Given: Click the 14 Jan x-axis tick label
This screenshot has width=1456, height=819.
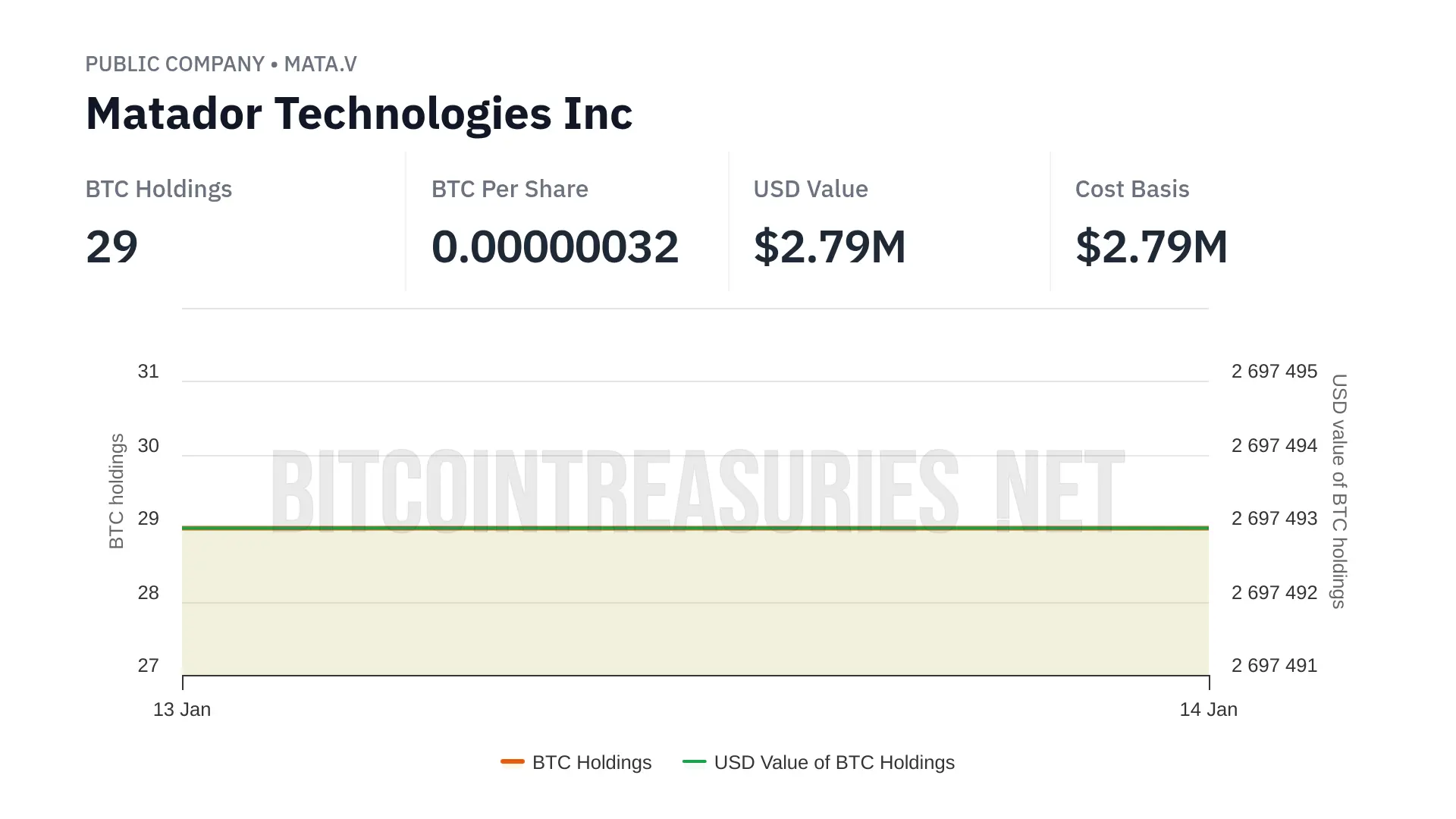Looking at the screenshot, I should click(1208, 709).
